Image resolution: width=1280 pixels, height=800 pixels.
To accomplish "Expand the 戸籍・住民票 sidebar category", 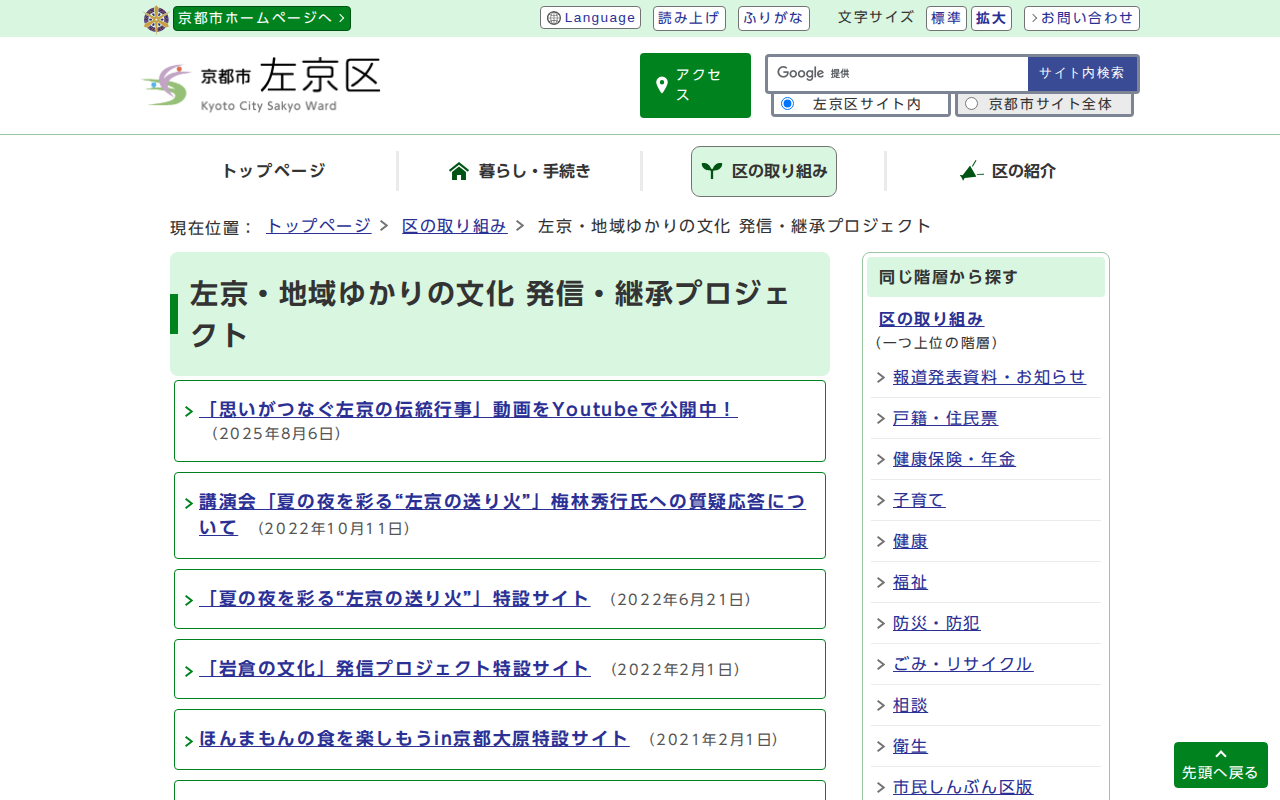I will coord(944,418).
